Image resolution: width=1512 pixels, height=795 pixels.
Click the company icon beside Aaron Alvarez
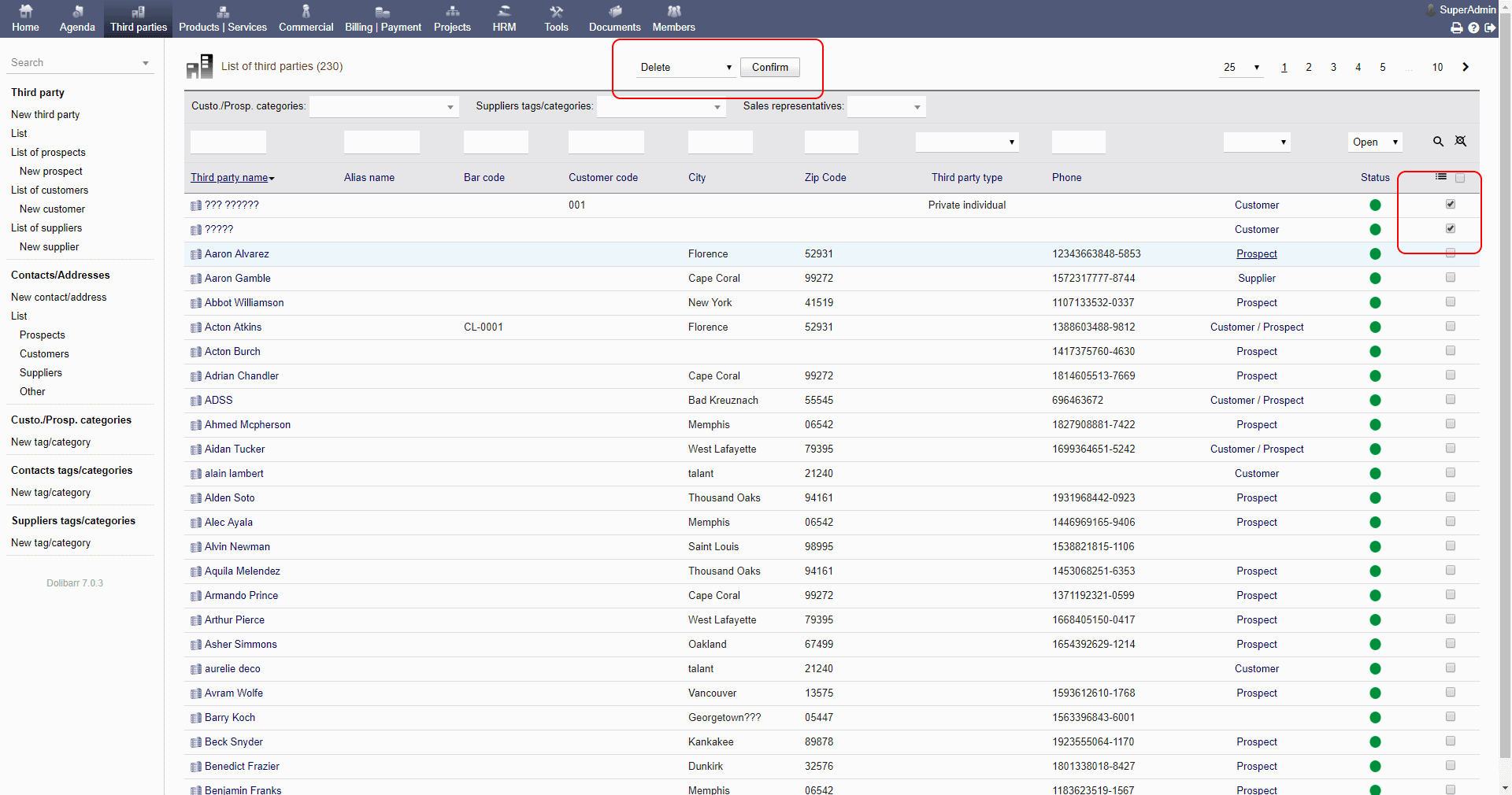pos(196,254)
